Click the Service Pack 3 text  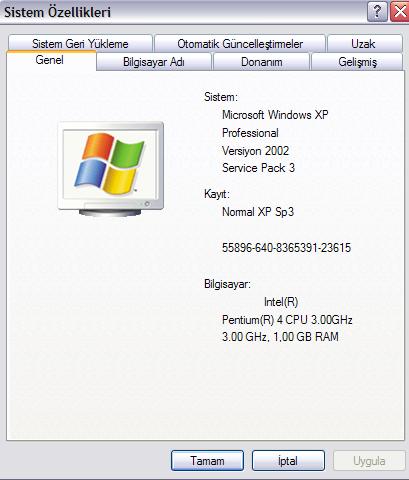point(258,168)
